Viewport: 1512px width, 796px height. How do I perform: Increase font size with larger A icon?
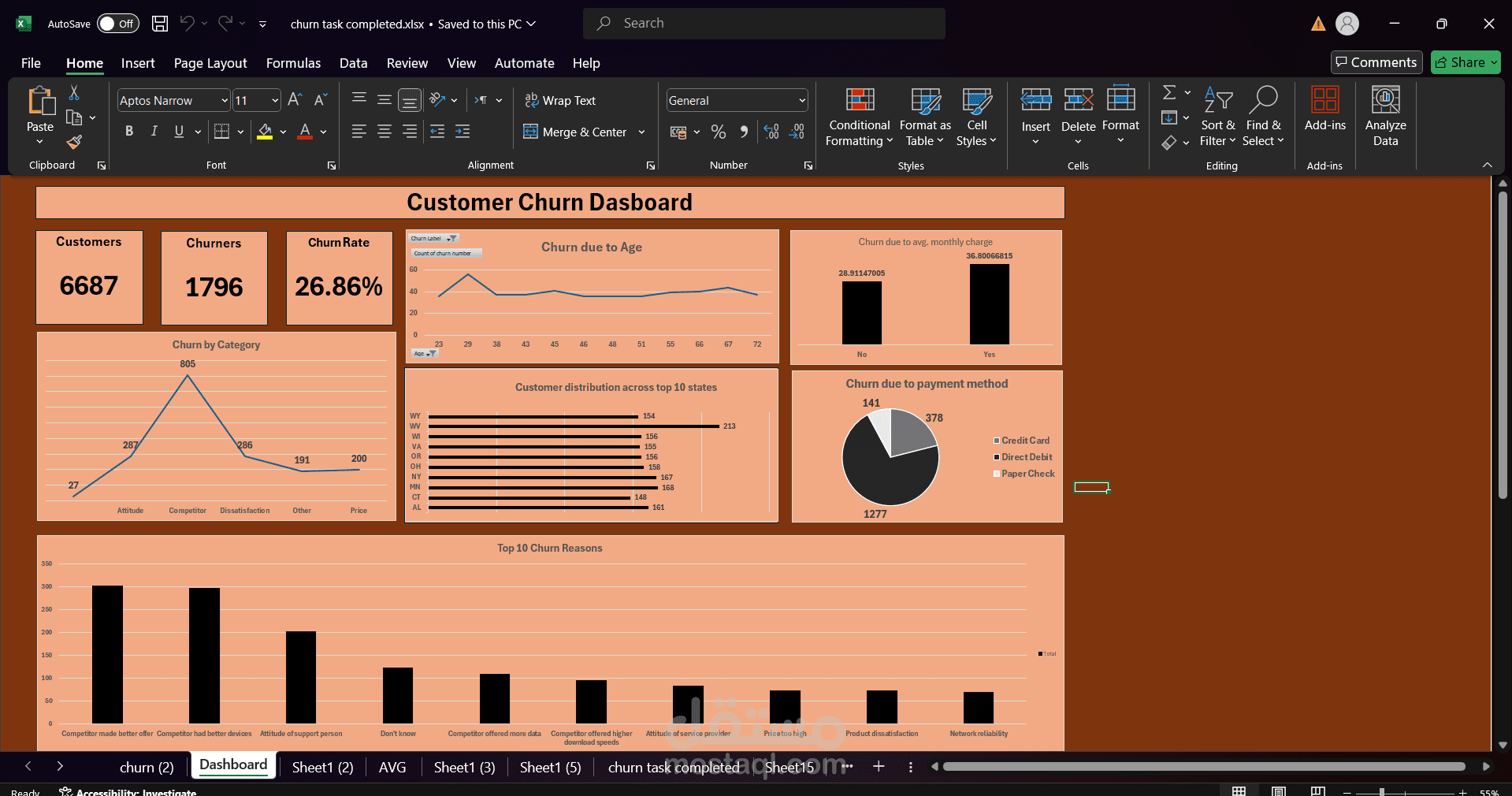pos(295,100)
